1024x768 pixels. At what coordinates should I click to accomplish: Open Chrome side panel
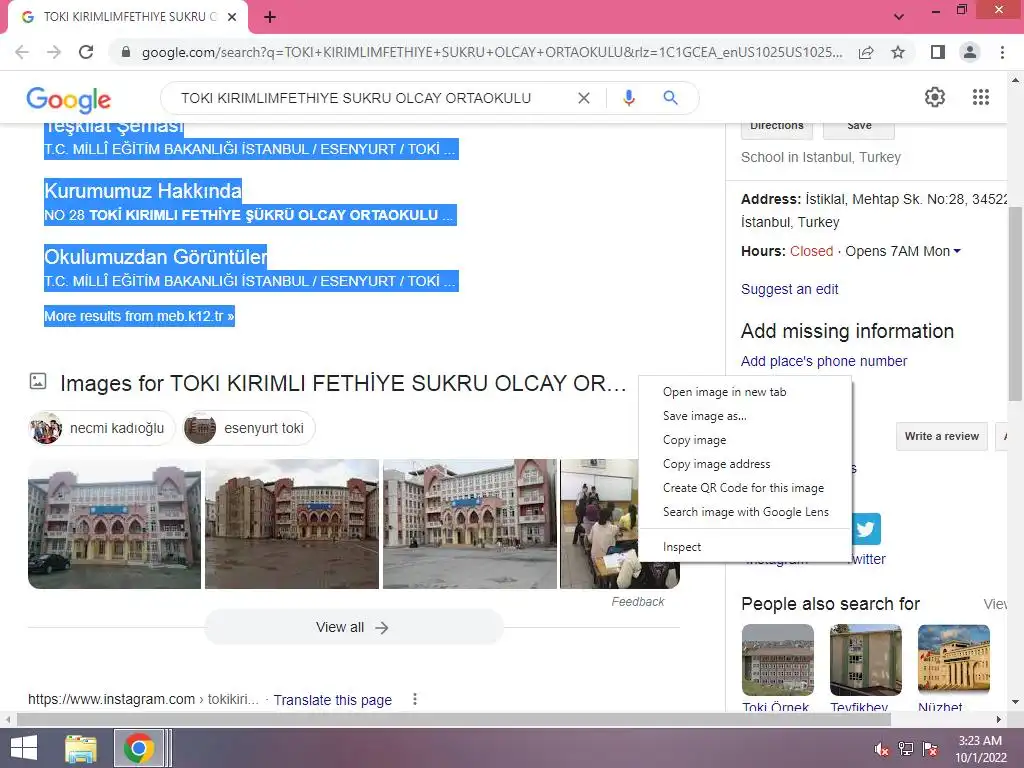[937, 52]
